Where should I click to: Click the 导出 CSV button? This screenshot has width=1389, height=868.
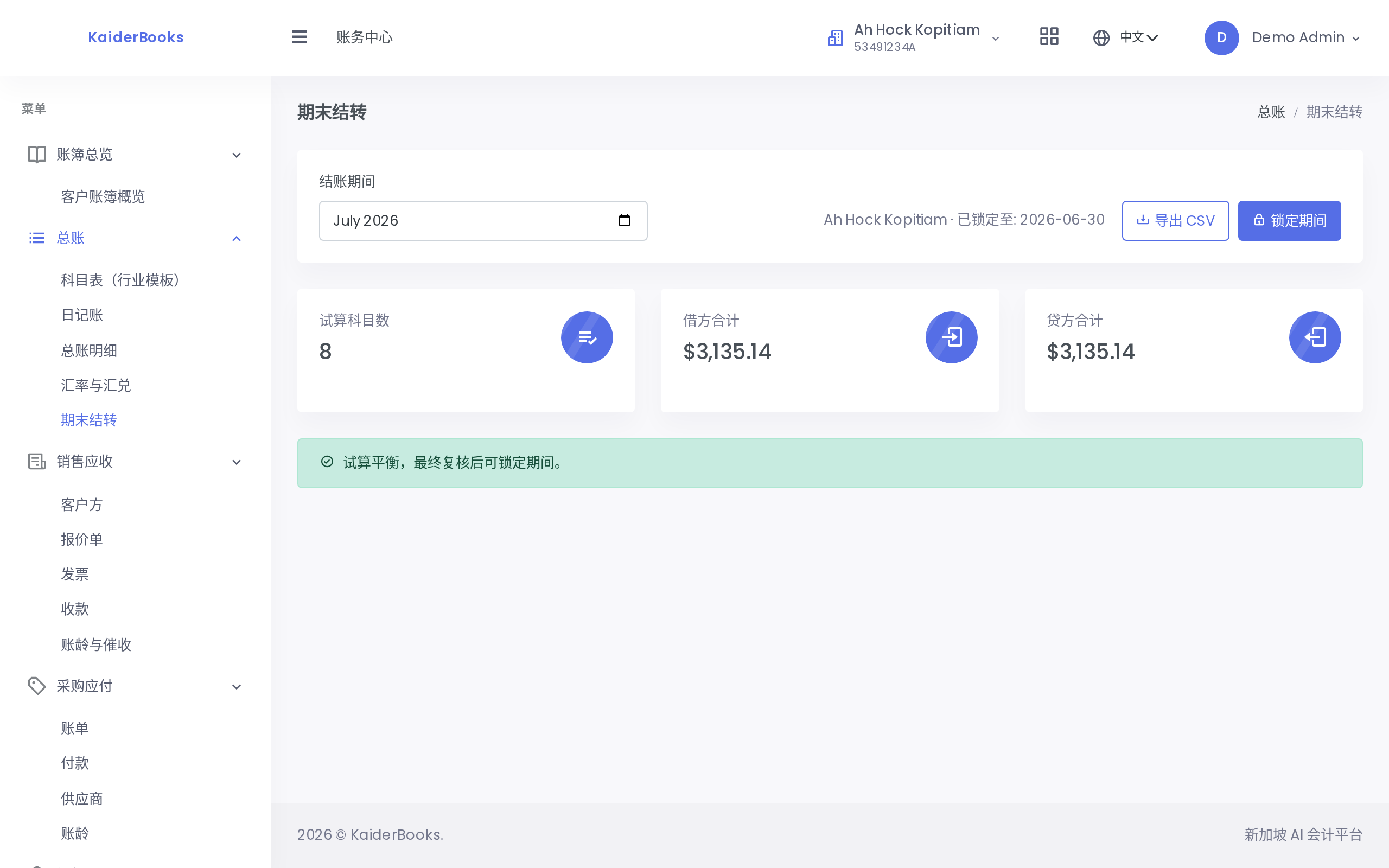coord(1175,220)
